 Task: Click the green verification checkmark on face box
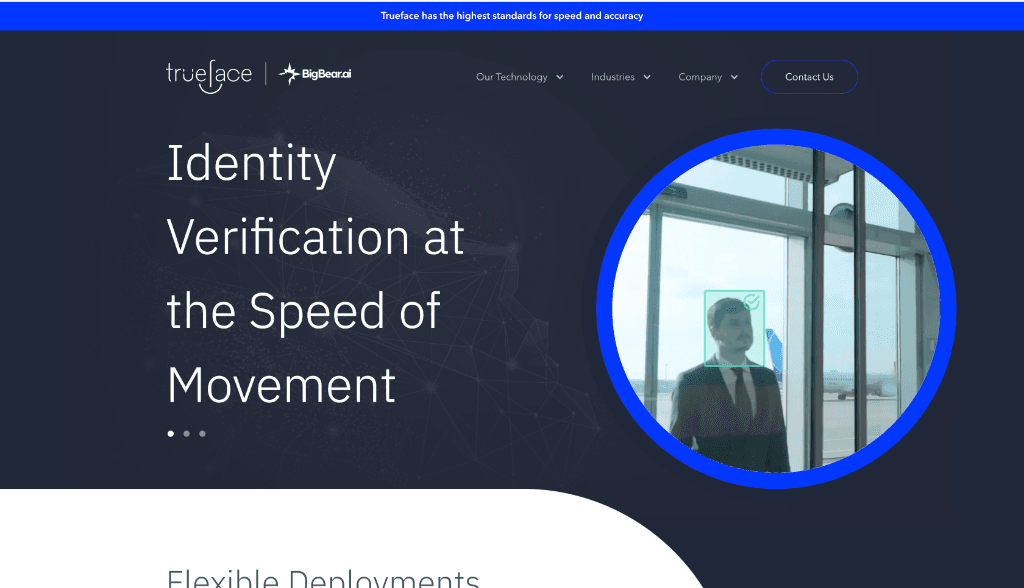[x=752, y=302]
